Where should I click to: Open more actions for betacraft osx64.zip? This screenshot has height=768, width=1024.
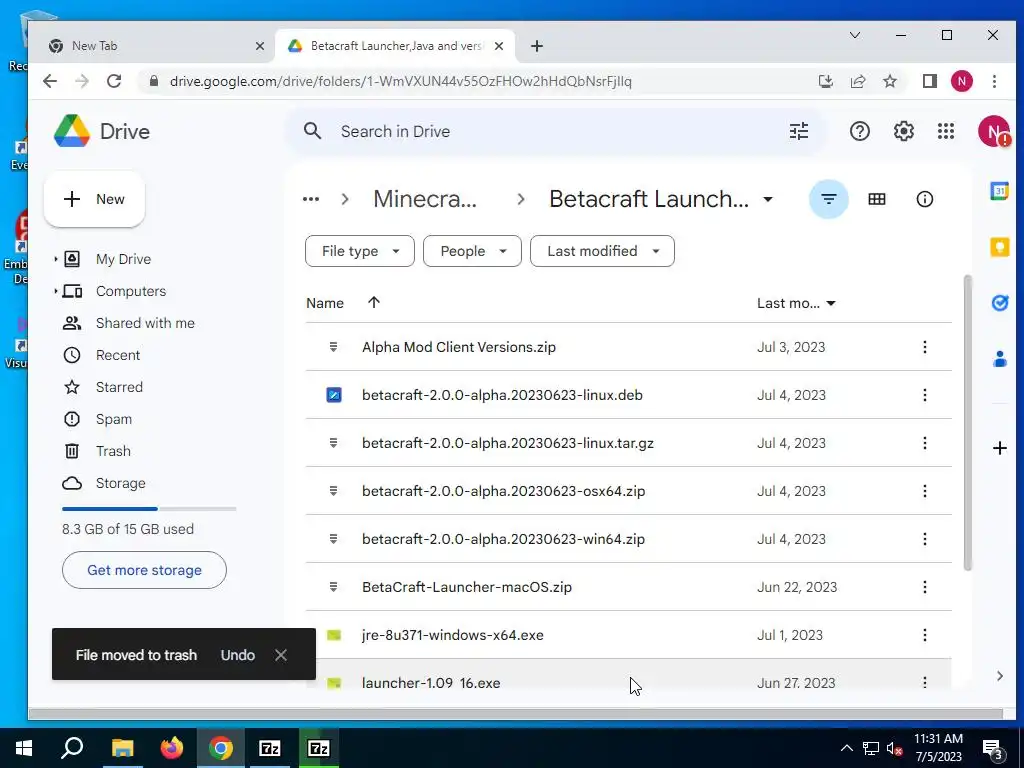tap(924, 491)
